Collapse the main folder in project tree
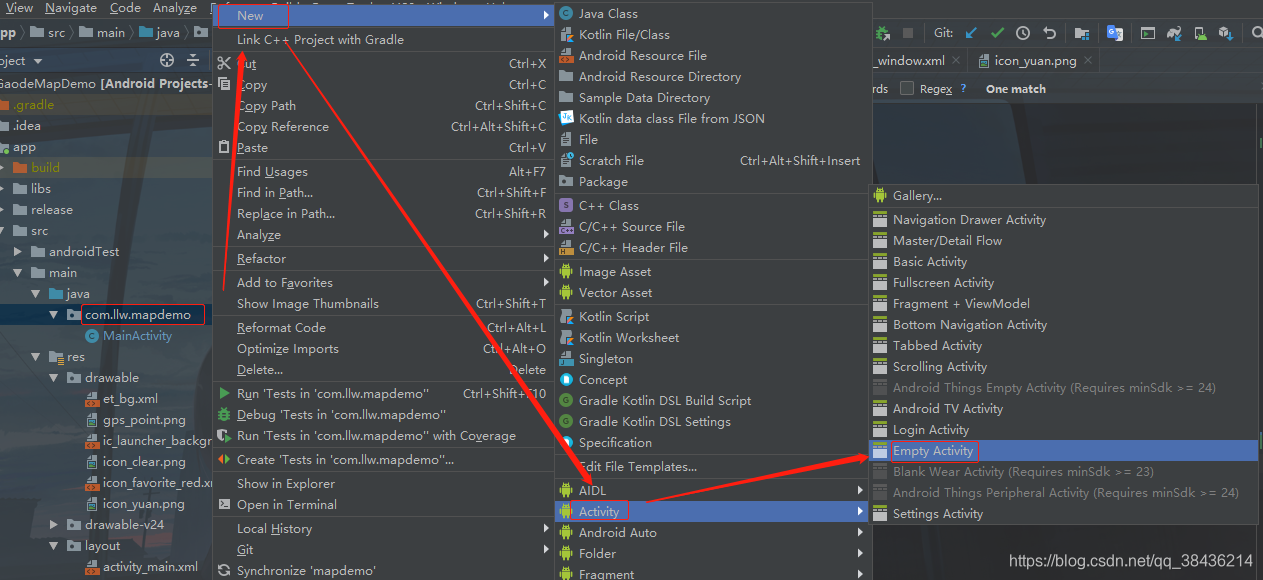 pos(18,273)
